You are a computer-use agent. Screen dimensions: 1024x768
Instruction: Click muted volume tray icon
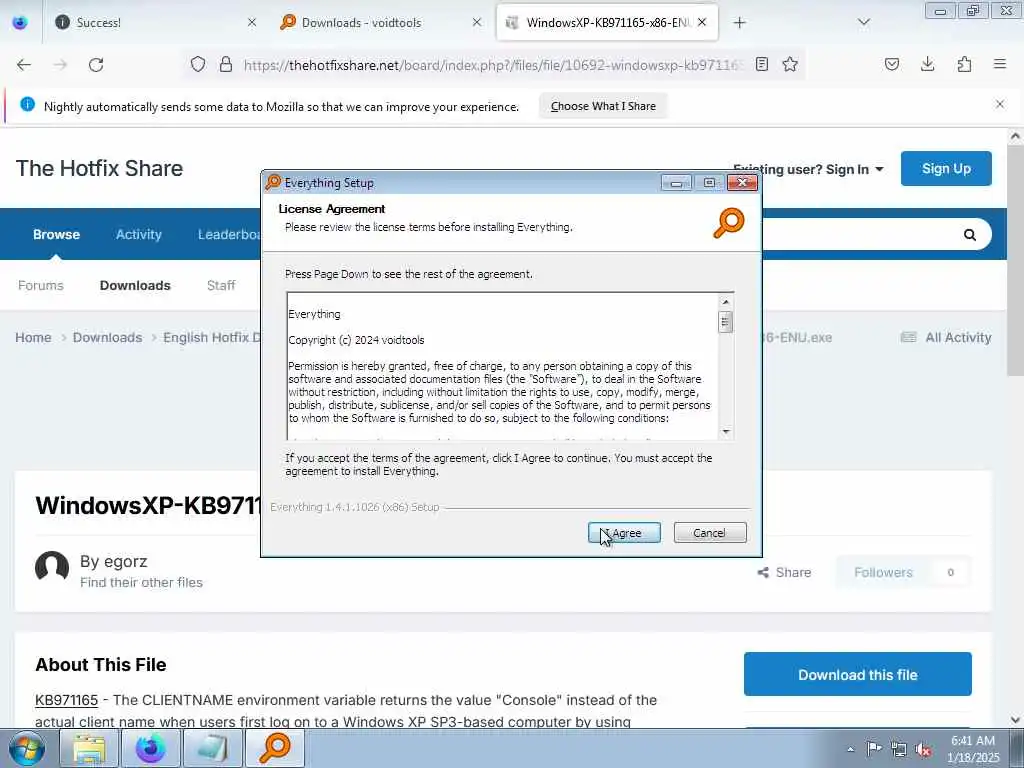923,750
